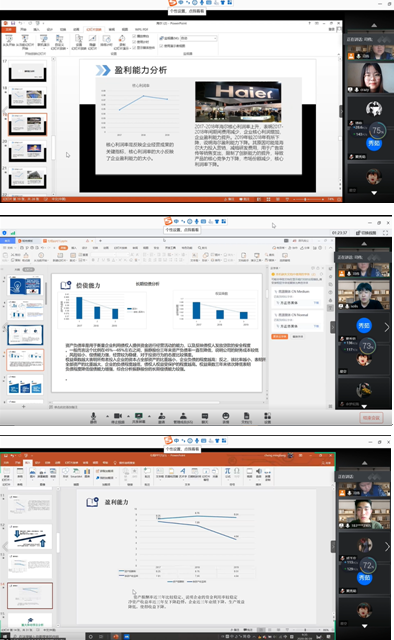Expand the arrow next to the share screen button
The width and height of the screenshot is (394, 640).
[x=149, y=416]
